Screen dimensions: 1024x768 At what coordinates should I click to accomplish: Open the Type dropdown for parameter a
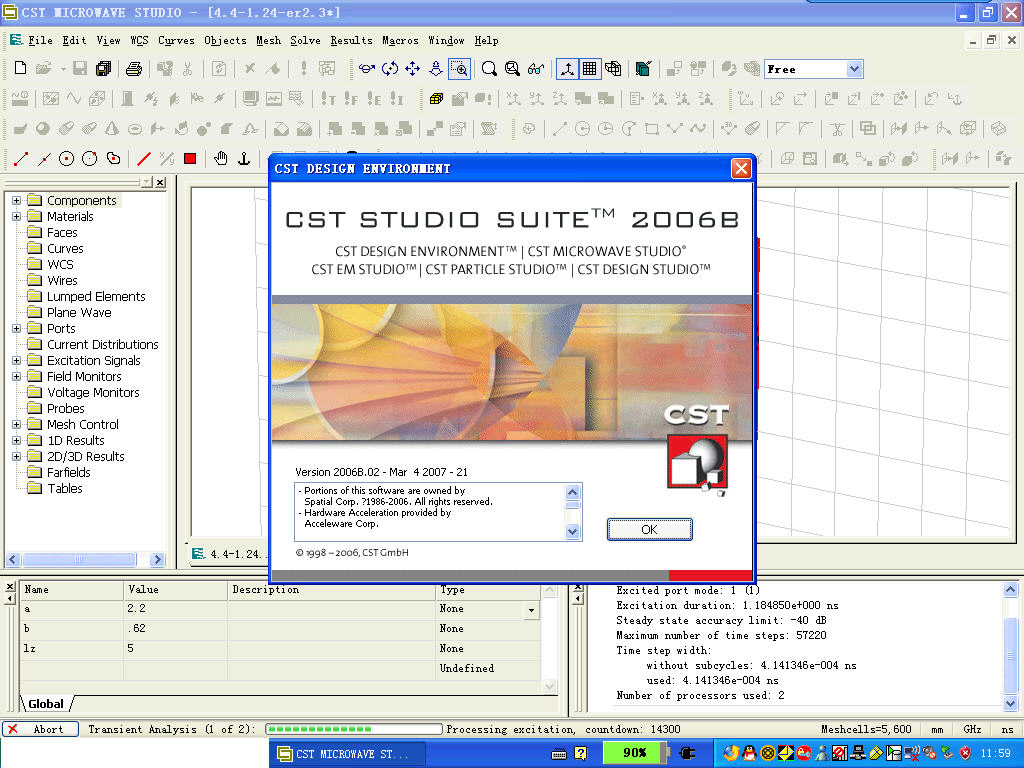[532, 610]
